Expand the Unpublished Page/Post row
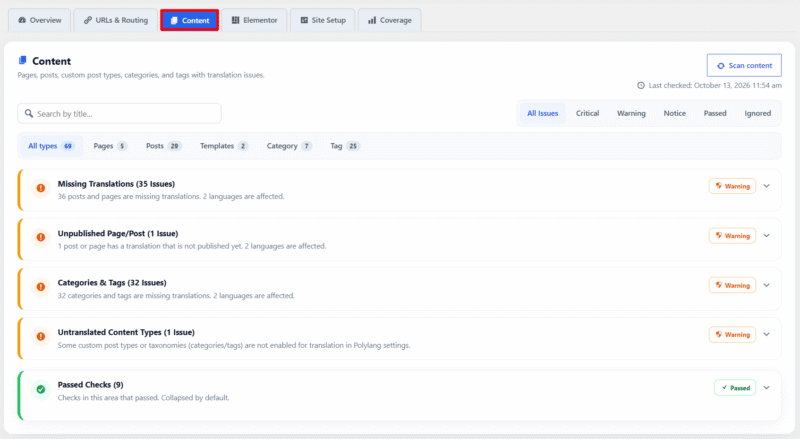800x439 pixels. pyautogui.click(x=766, y=236)
